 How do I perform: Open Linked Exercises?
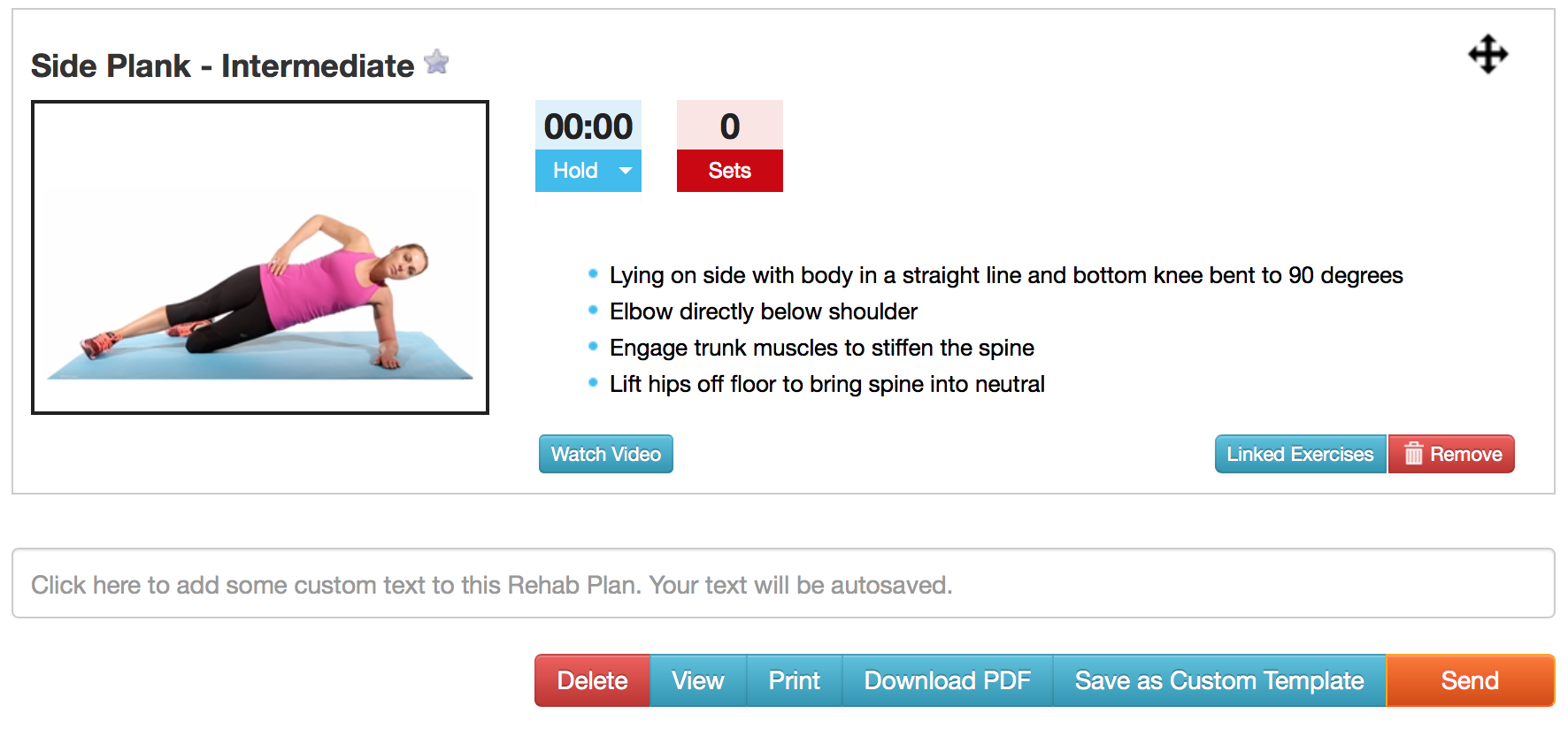pos(1299,454)
